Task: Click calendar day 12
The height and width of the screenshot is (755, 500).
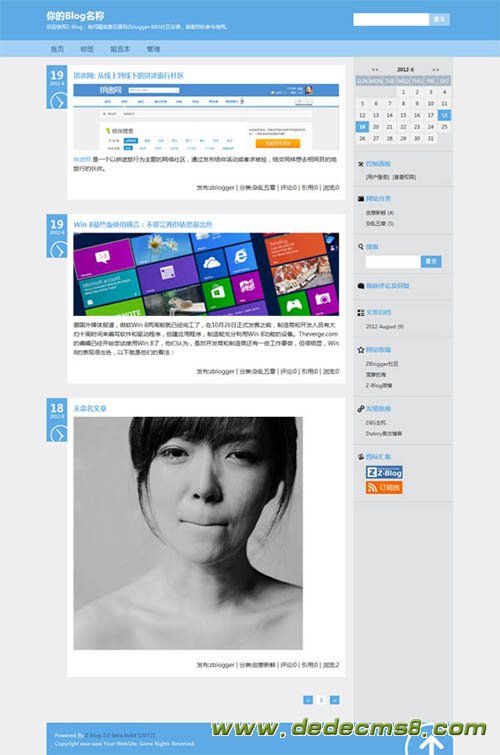Action: click(x=362, y=115)
